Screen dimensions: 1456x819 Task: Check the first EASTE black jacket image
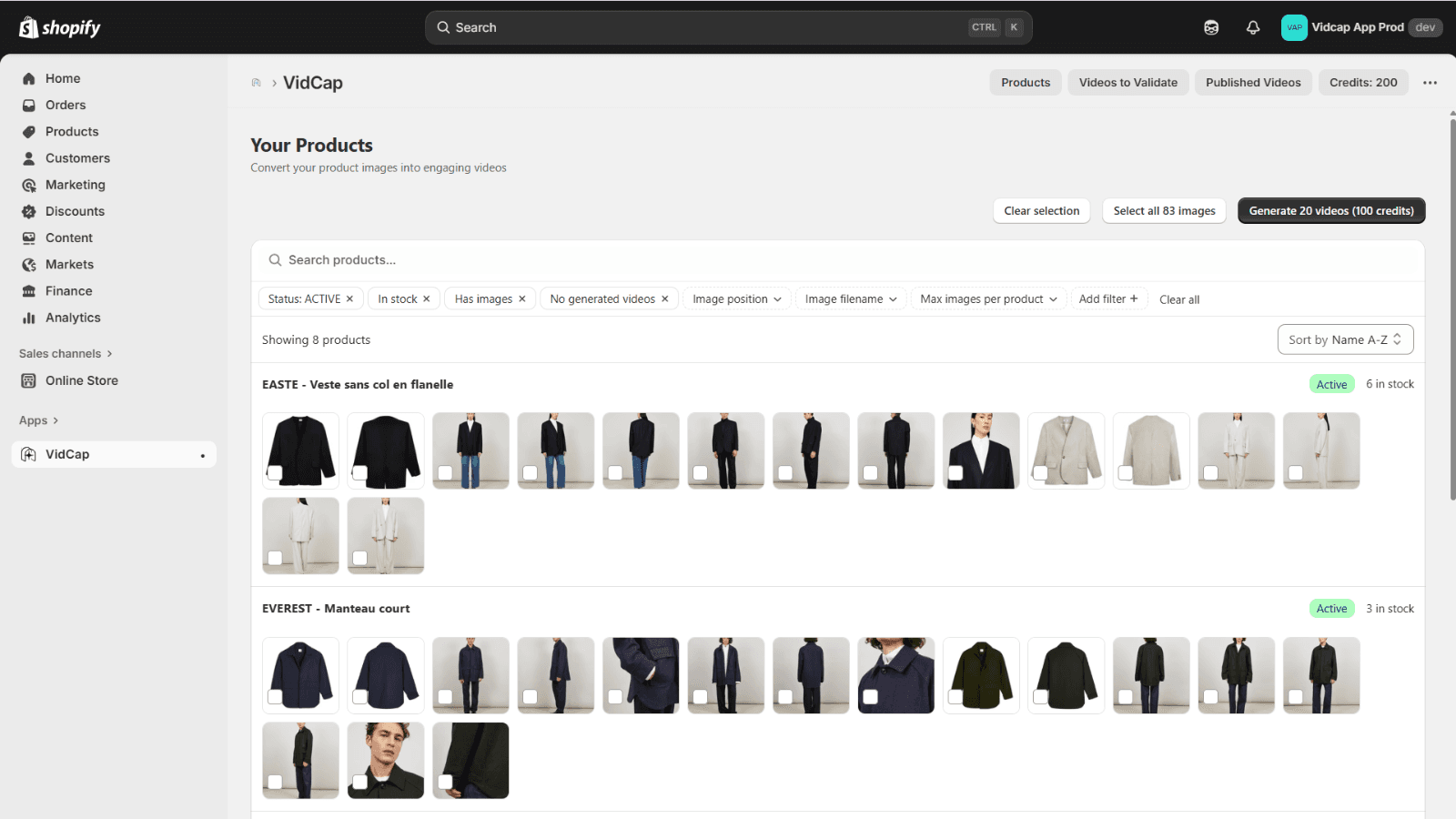(275, 472)
